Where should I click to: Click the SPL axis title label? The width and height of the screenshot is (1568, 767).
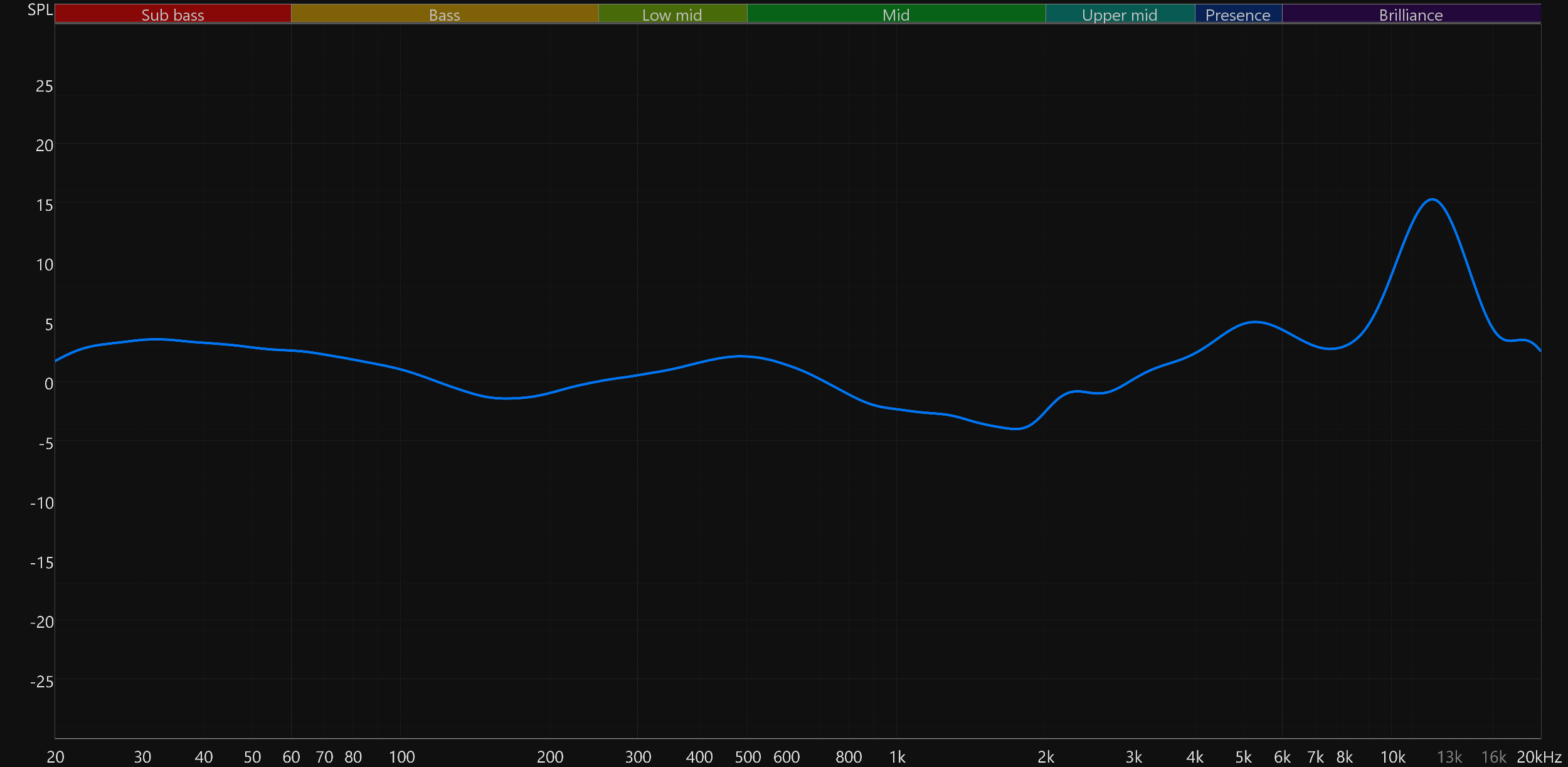click(x=40, y=9)
